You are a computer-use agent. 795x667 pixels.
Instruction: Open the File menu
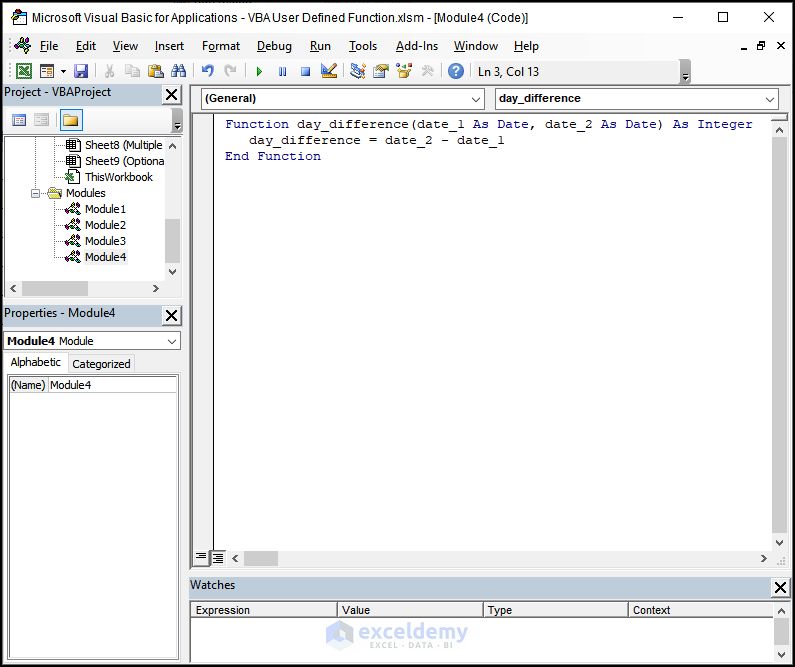(x=49, y=46)
